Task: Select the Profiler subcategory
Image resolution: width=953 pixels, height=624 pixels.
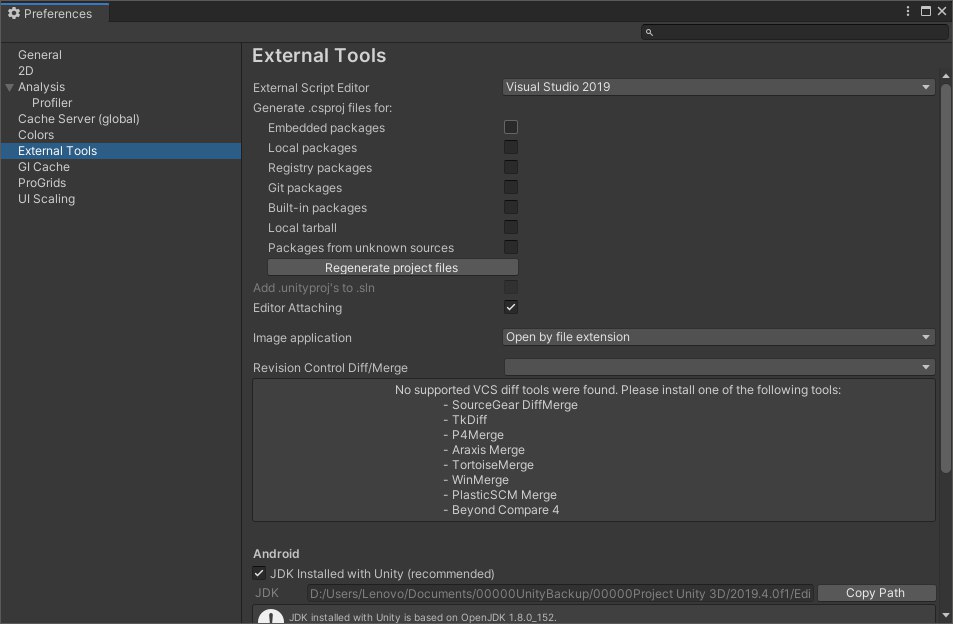Action: [x=52, y=103]
